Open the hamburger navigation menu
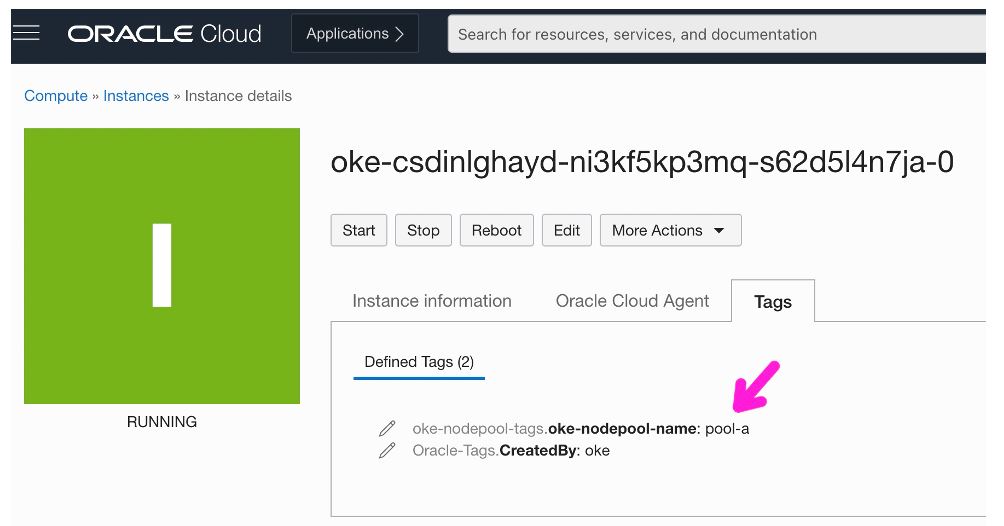Screen dimensions: 1004x526 click(x=26, y=33)
